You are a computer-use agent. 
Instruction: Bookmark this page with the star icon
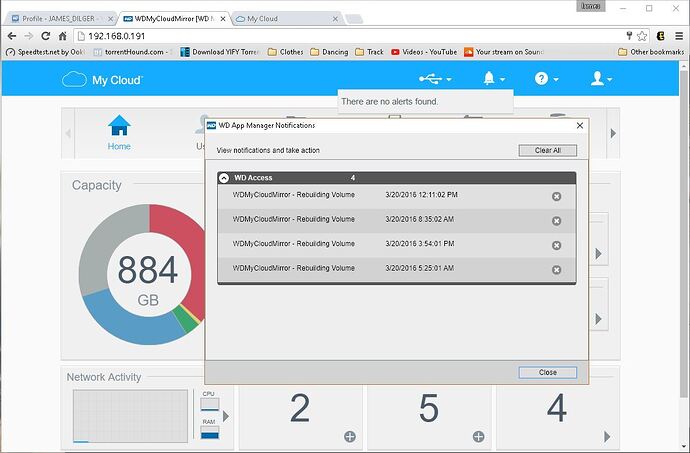pos(642,36)
